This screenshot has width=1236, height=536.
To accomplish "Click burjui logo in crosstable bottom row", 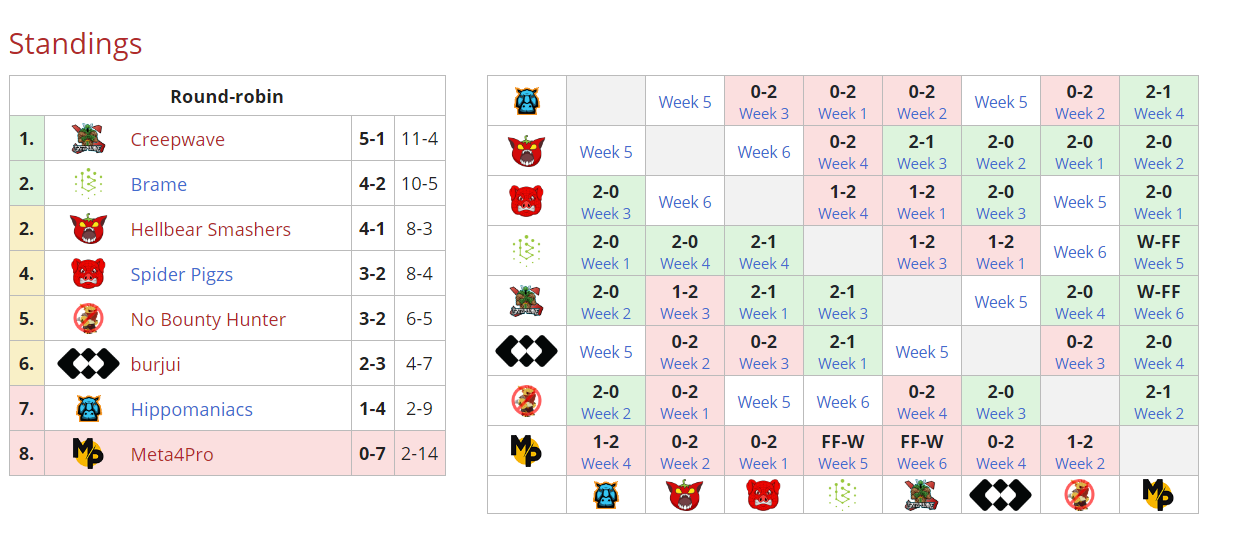I will (1001, 495).
